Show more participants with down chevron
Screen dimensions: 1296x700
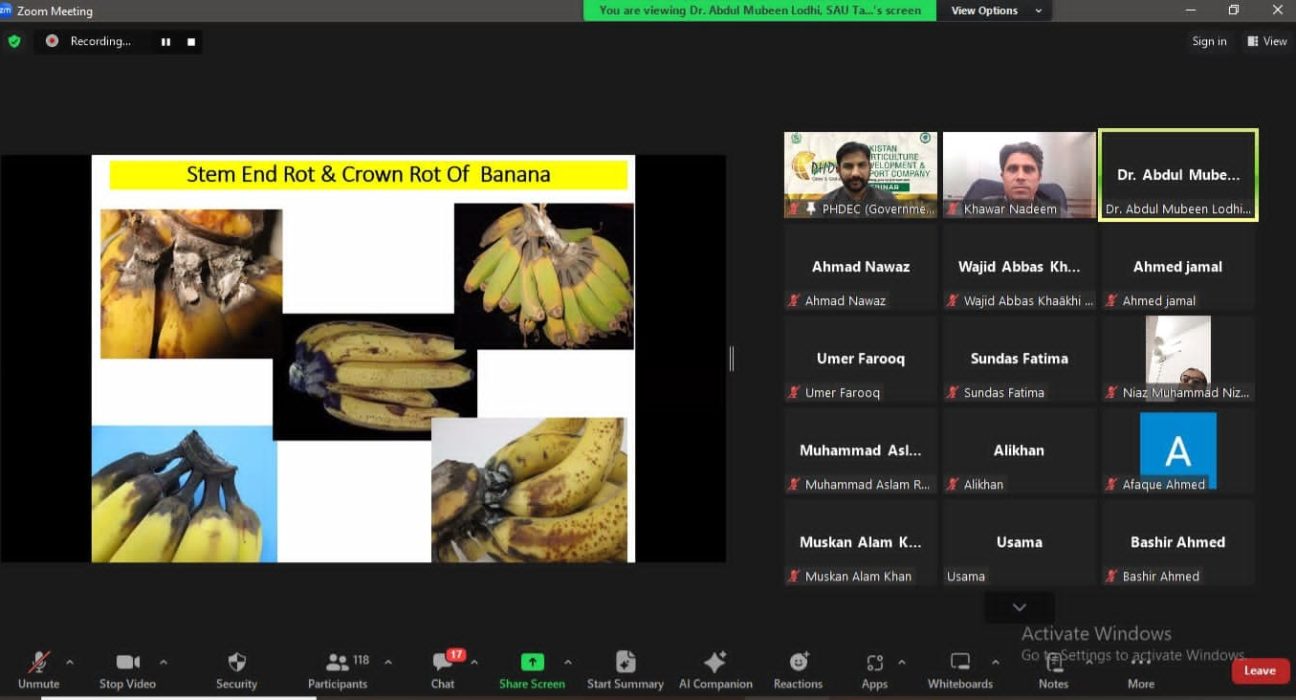(x=1019, y=607)
